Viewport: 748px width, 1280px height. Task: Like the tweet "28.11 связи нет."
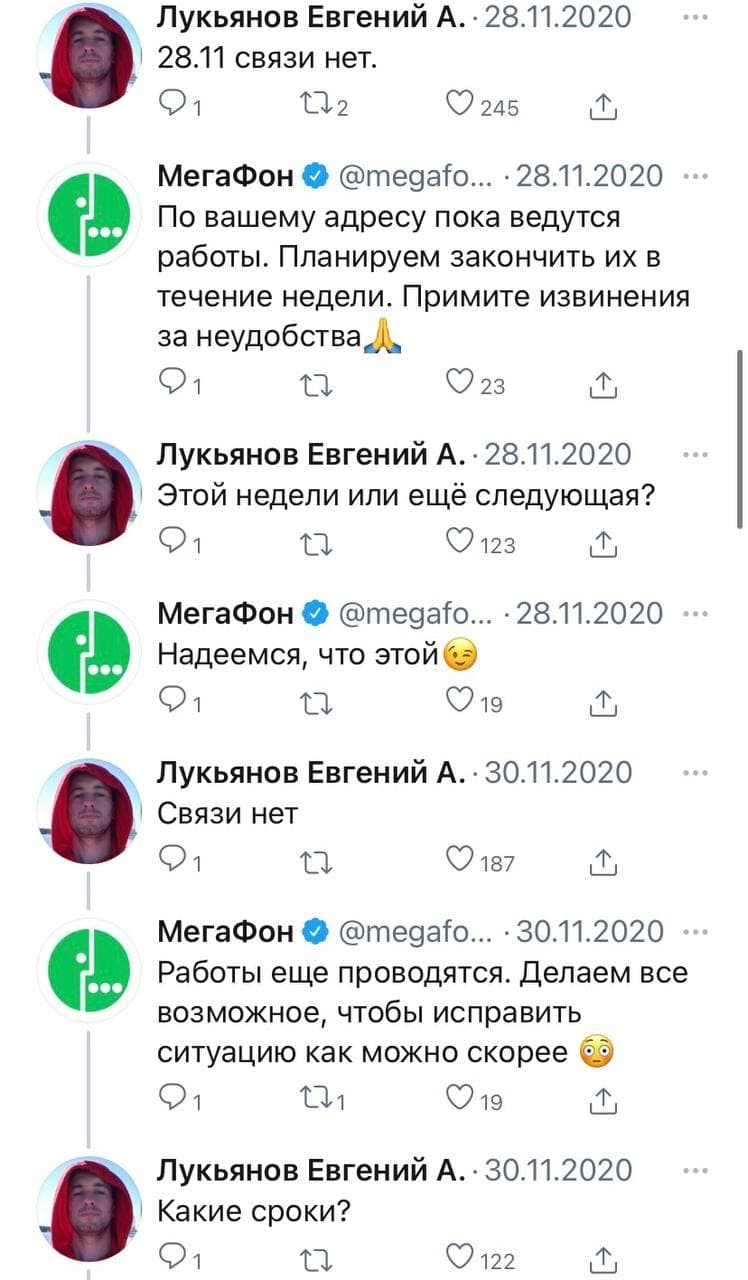point(460,105)
